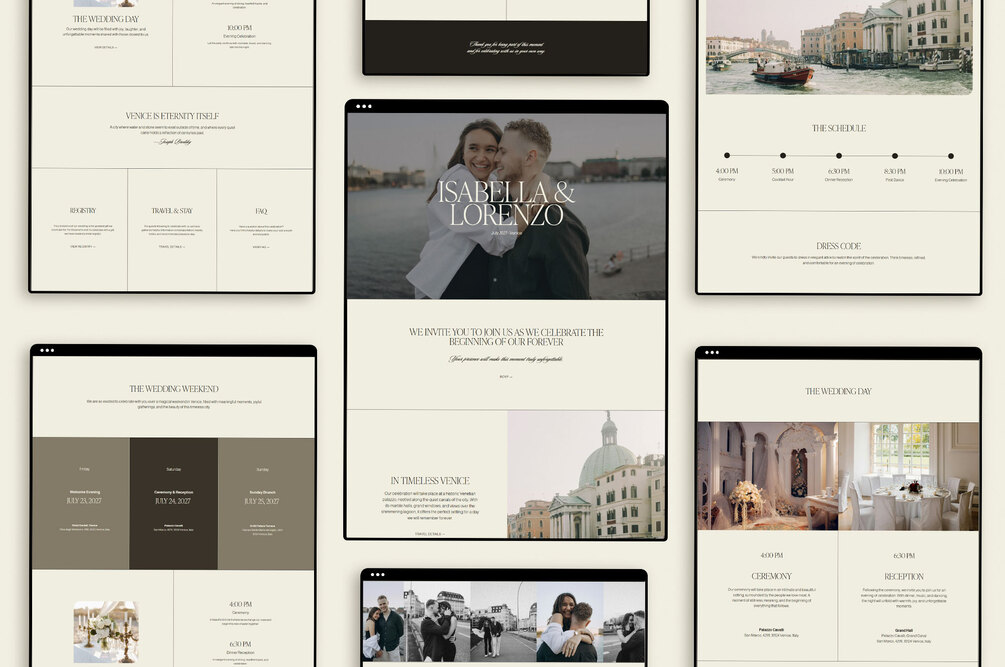Screen dimensions: 1005x667
Task: Click 6:30 PM Dinner Reception in Wedding Weekend page
Action: (x=240, y=648)
